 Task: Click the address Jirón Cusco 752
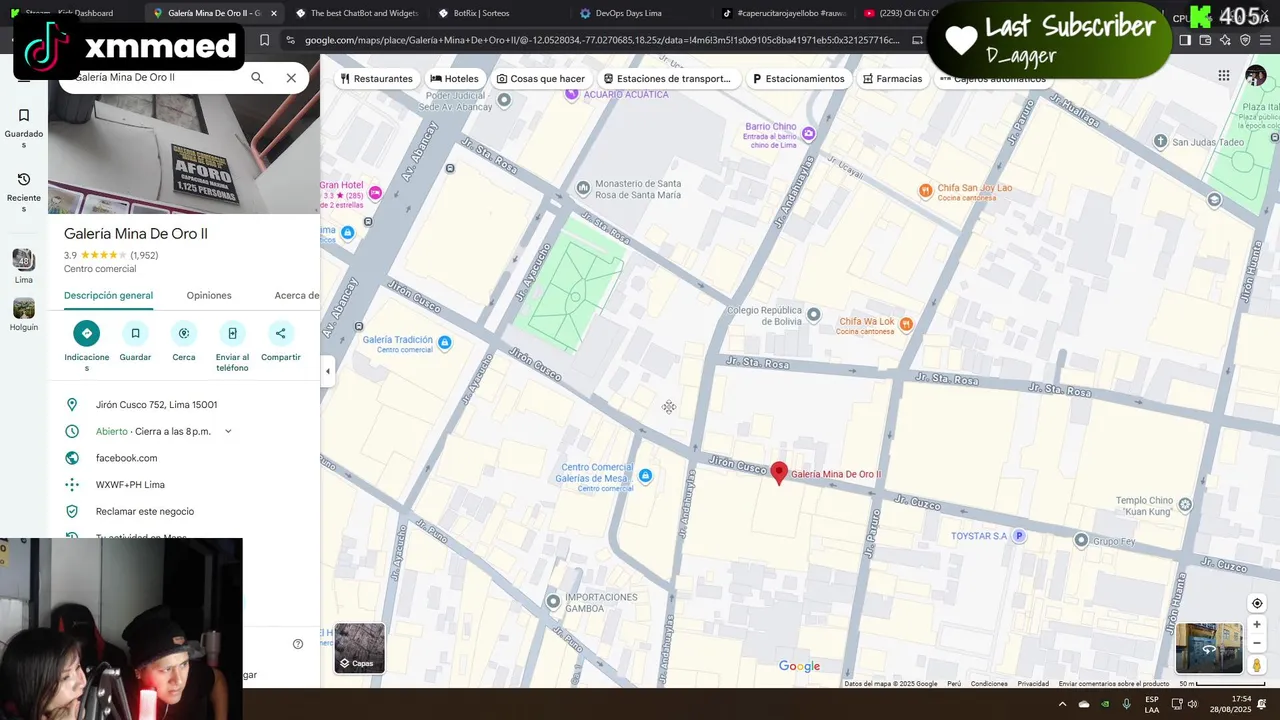(x=156, y=405)
